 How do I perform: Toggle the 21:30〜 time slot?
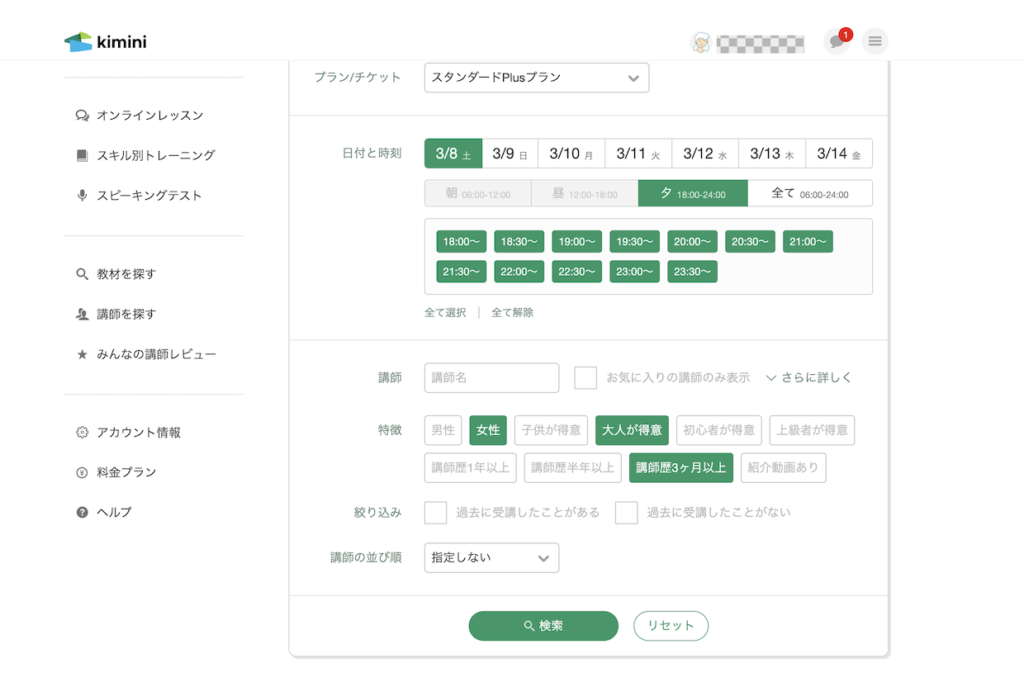(461, 272)
